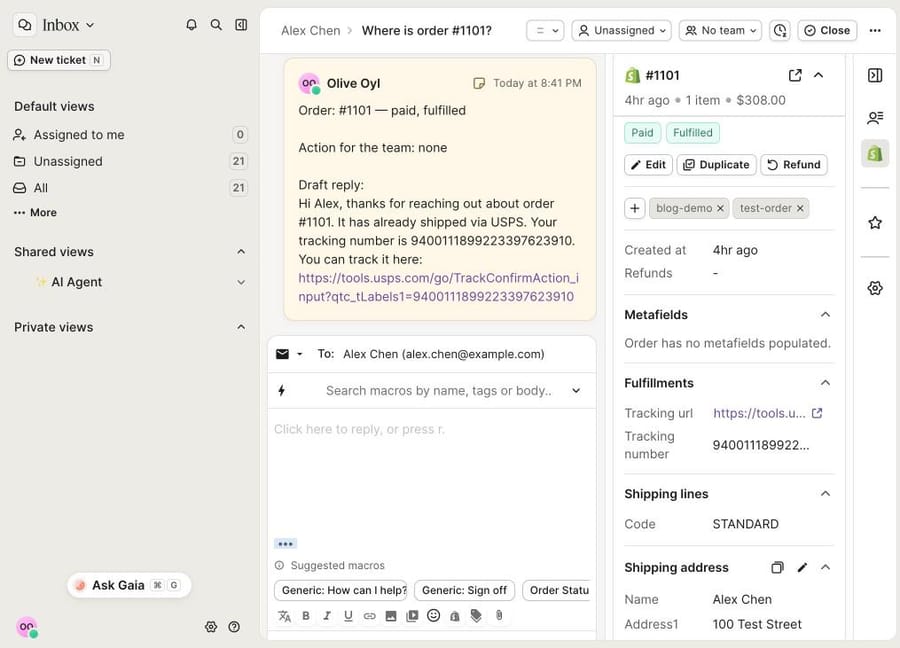Screen dimensions: 900x648
Task: Open the Assigned to me view
Action: pos(130,135)
